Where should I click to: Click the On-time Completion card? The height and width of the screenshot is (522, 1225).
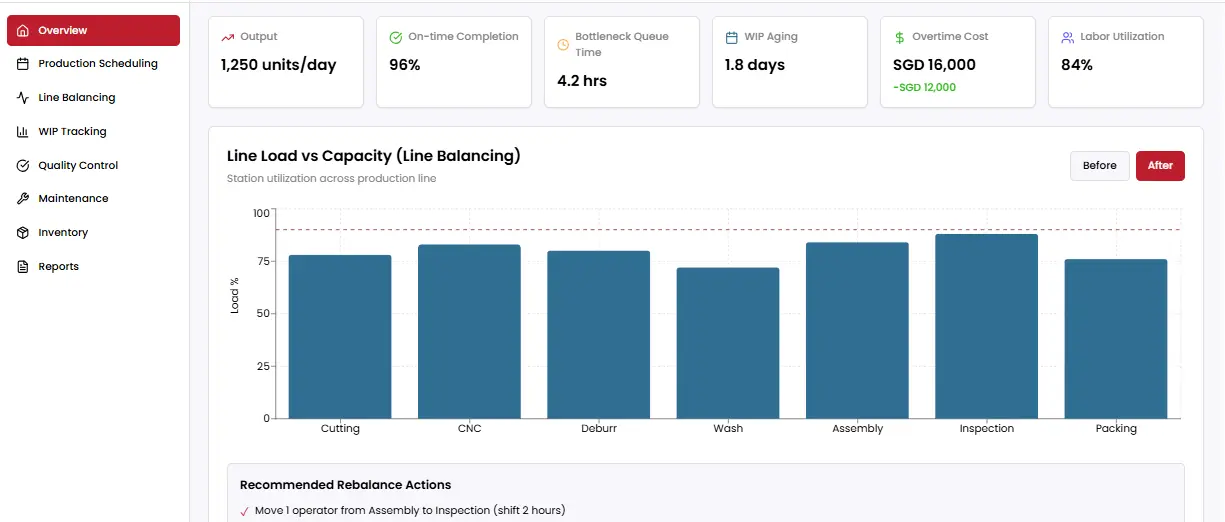click(x=453, y=60)
